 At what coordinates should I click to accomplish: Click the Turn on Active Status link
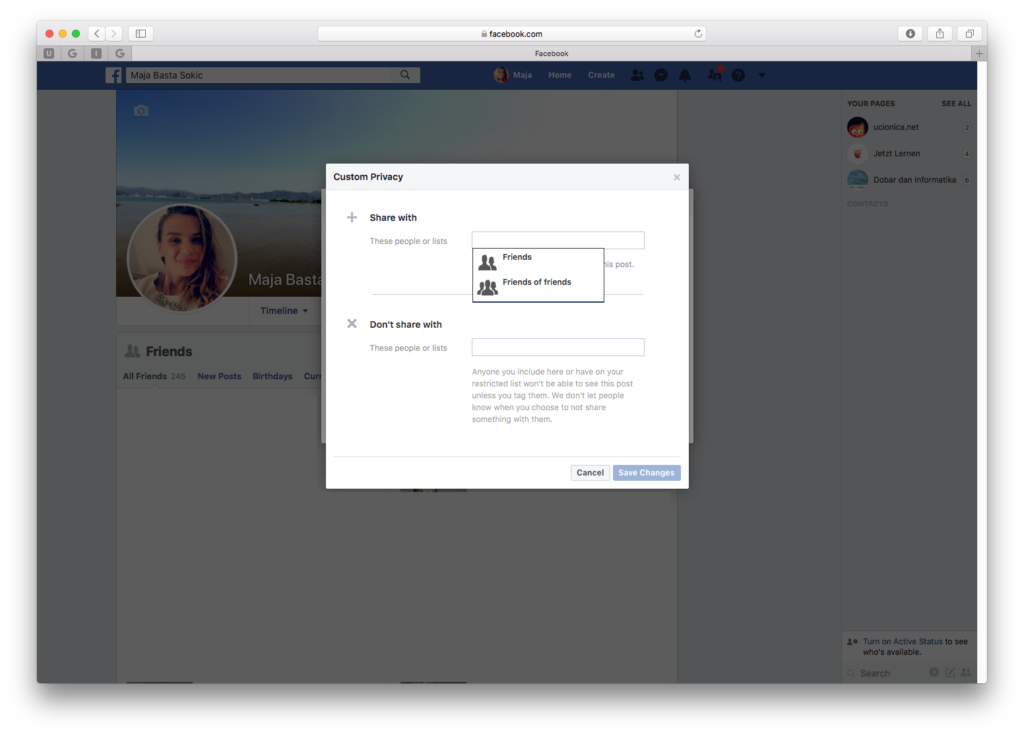click(902, 641)
